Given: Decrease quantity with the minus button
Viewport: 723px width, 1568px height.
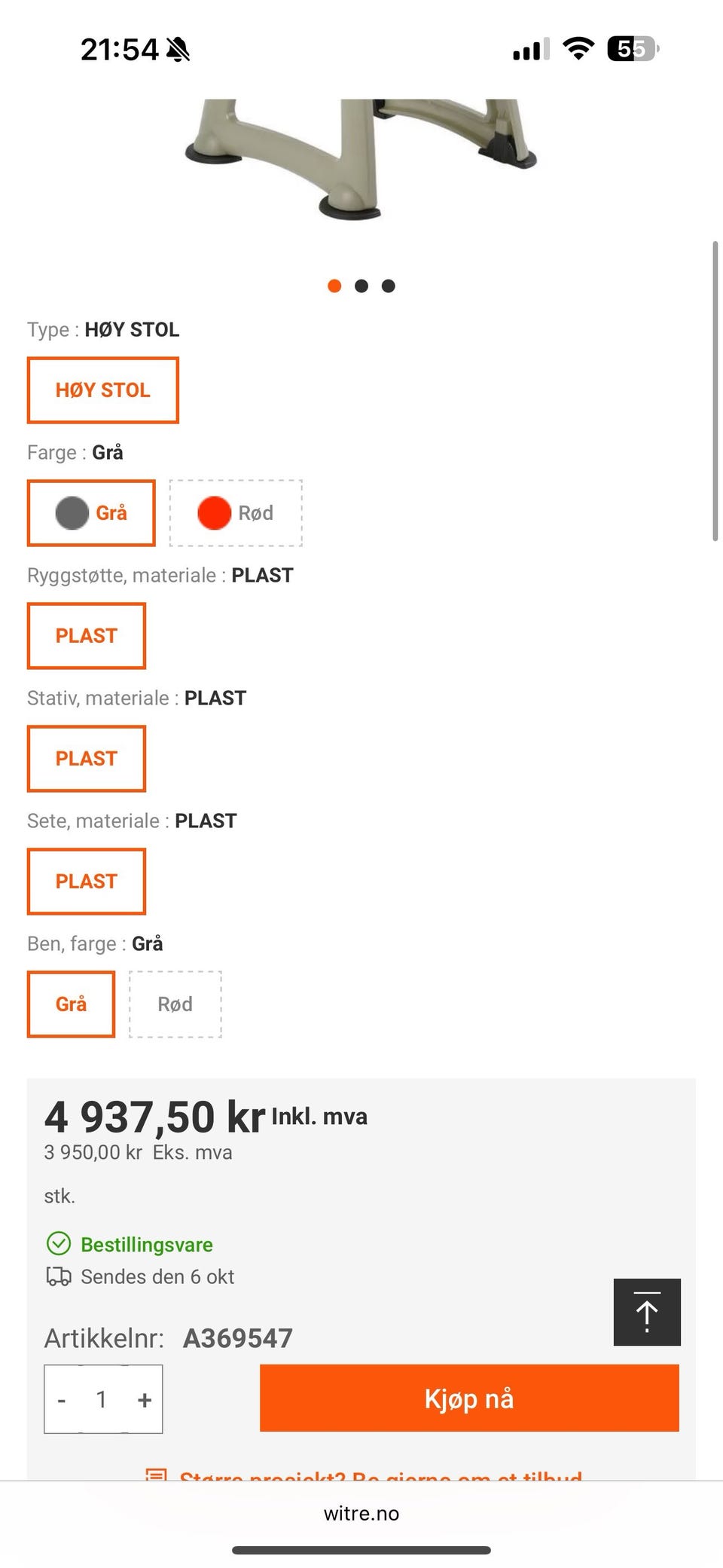Looking at the screenshot, I should point(62,1399).
